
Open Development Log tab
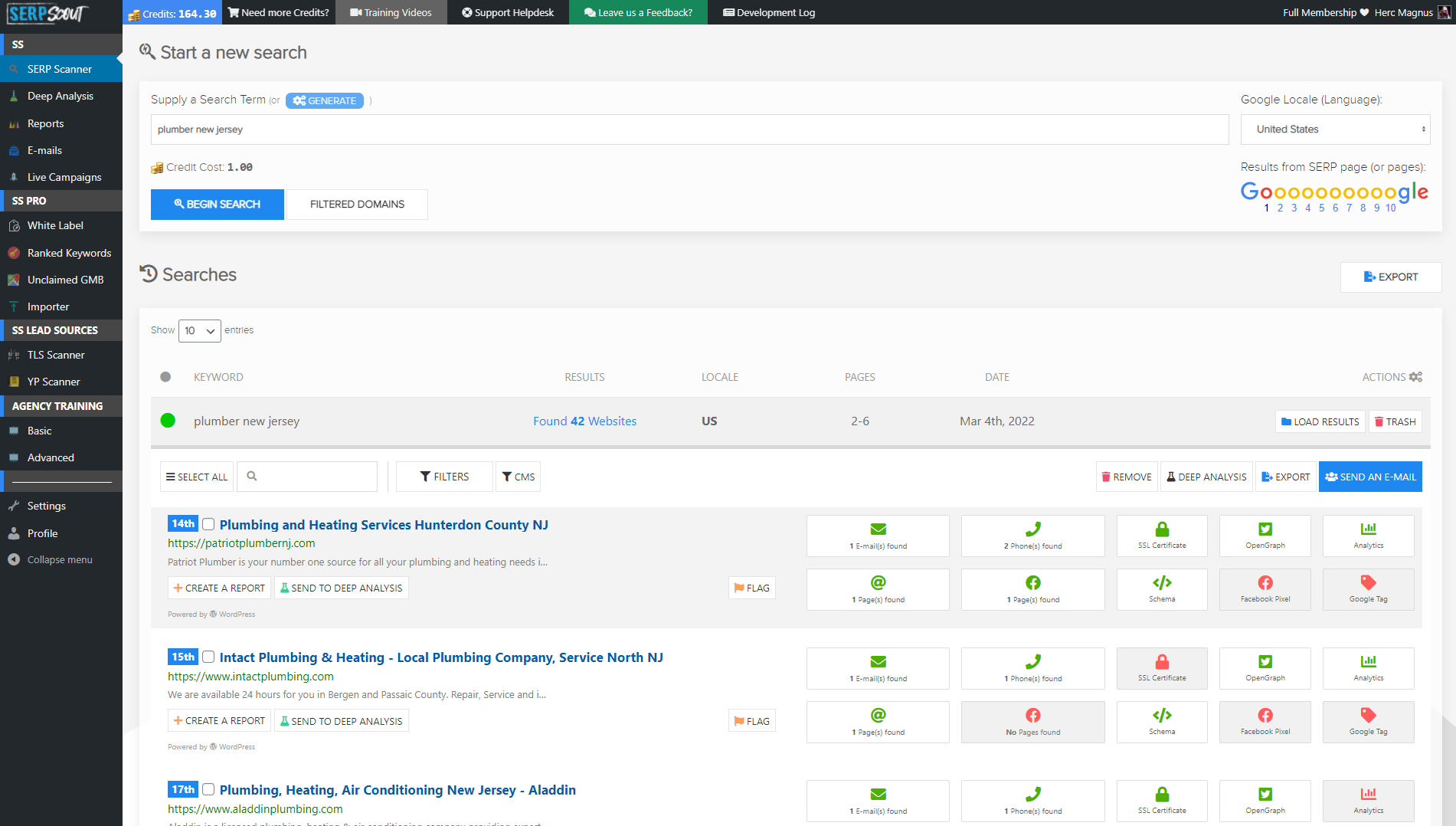coord(769,12)
